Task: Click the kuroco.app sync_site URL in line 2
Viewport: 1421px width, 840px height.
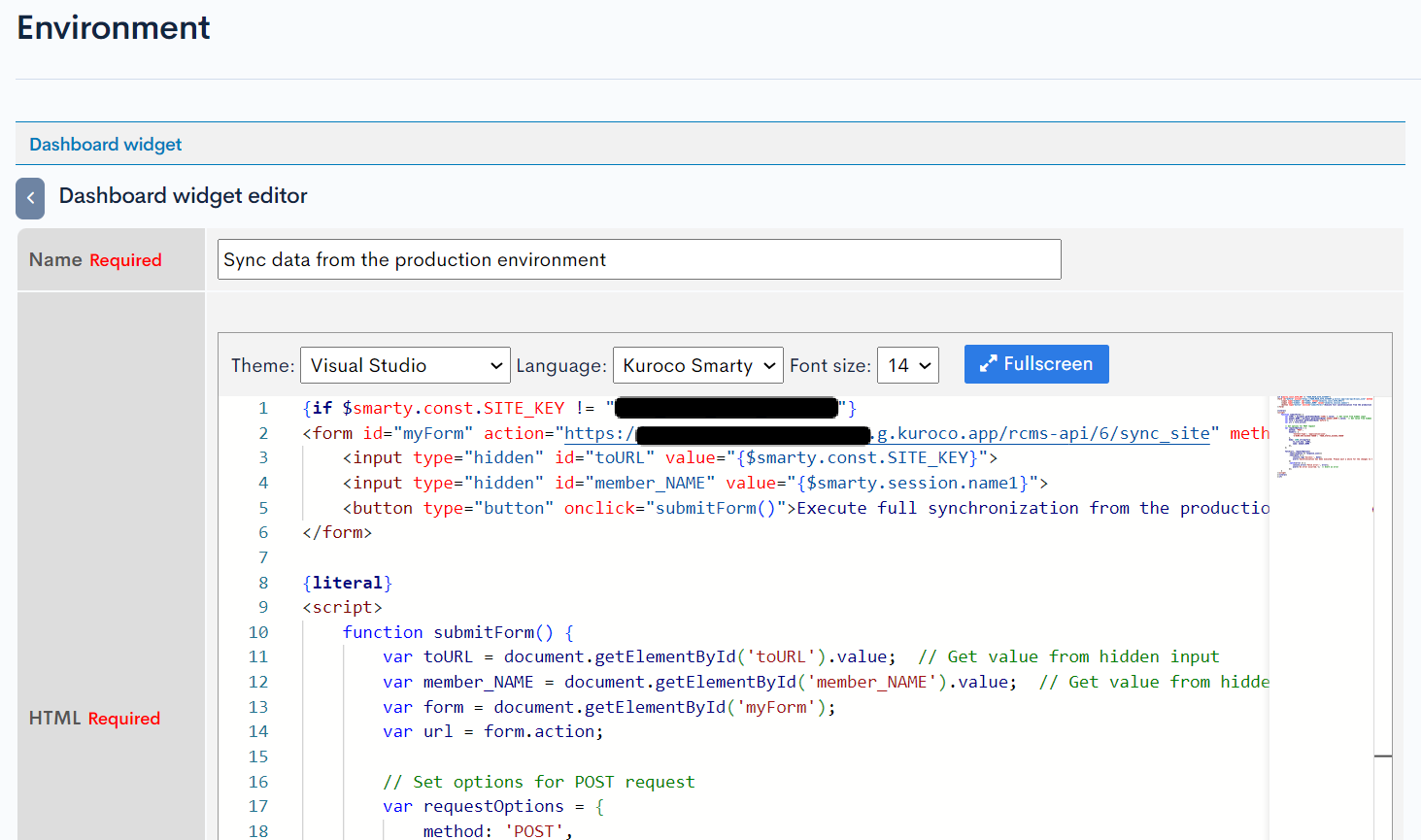Action: (888, 433)
